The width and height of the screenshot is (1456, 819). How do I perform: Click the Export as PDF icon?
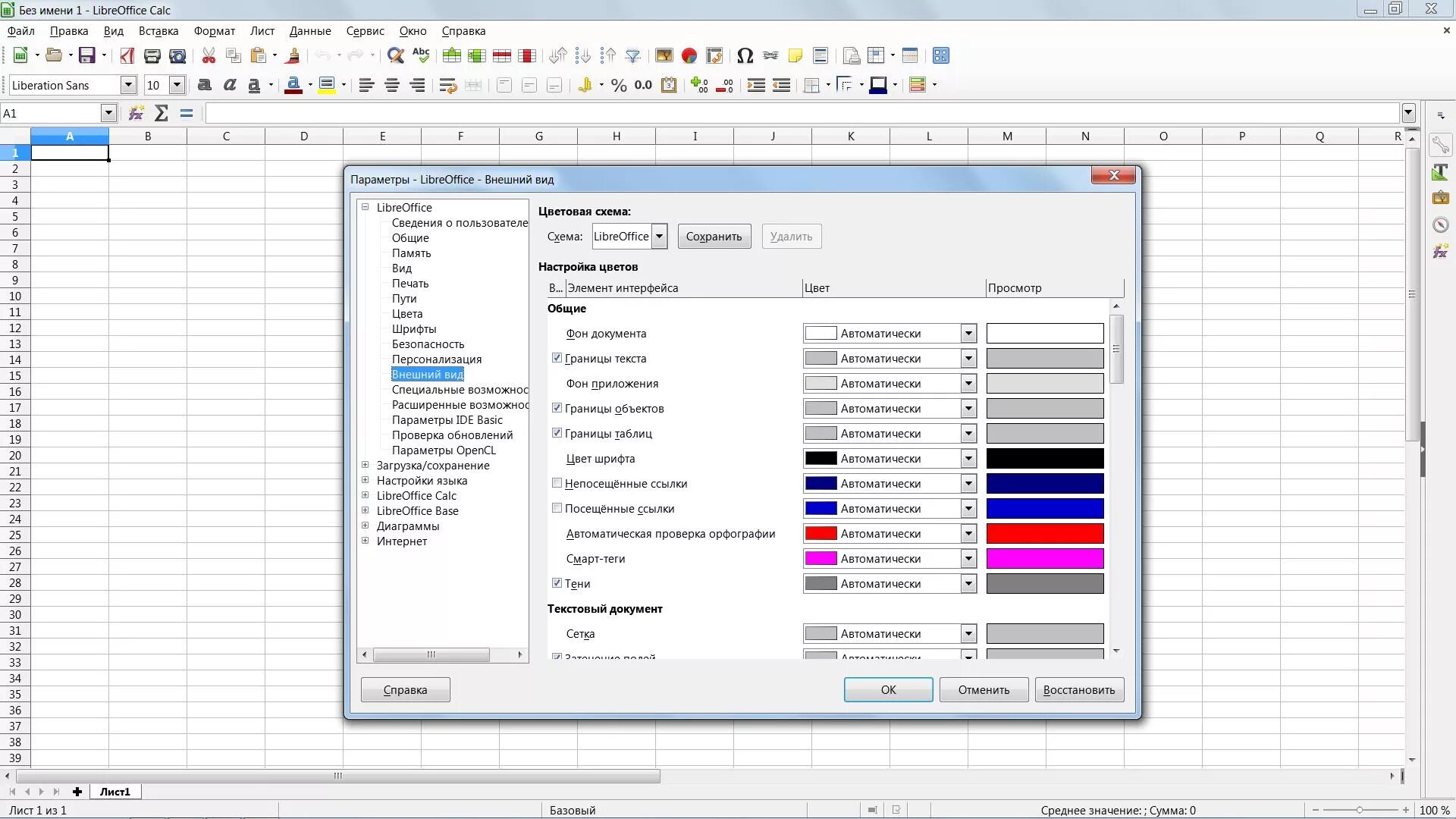pos(127,55)
